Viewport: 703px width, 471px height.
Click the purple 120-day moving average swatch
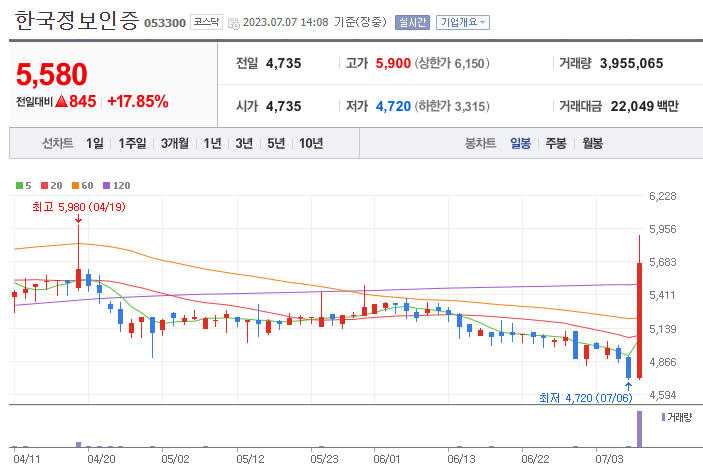pyautogui.click(x=106, y=186)
